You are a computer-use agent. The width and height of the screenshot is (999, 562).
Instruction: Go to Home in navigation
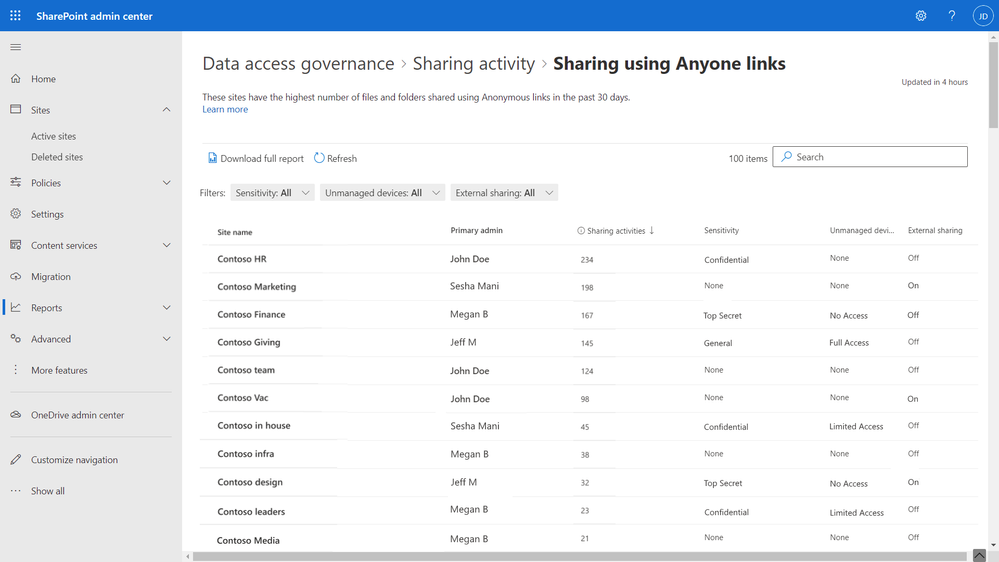pyautogui.click(x=43, y=79)
